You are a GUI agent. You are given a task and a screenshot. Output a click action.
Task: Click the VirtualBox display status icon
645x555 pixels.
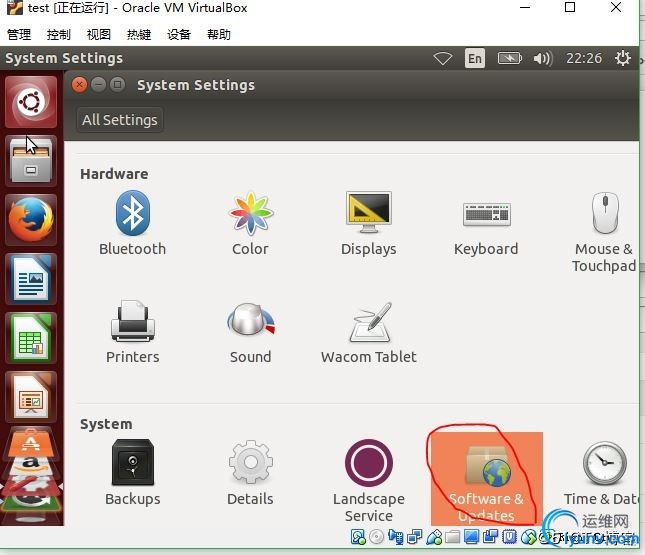point(471,536)
